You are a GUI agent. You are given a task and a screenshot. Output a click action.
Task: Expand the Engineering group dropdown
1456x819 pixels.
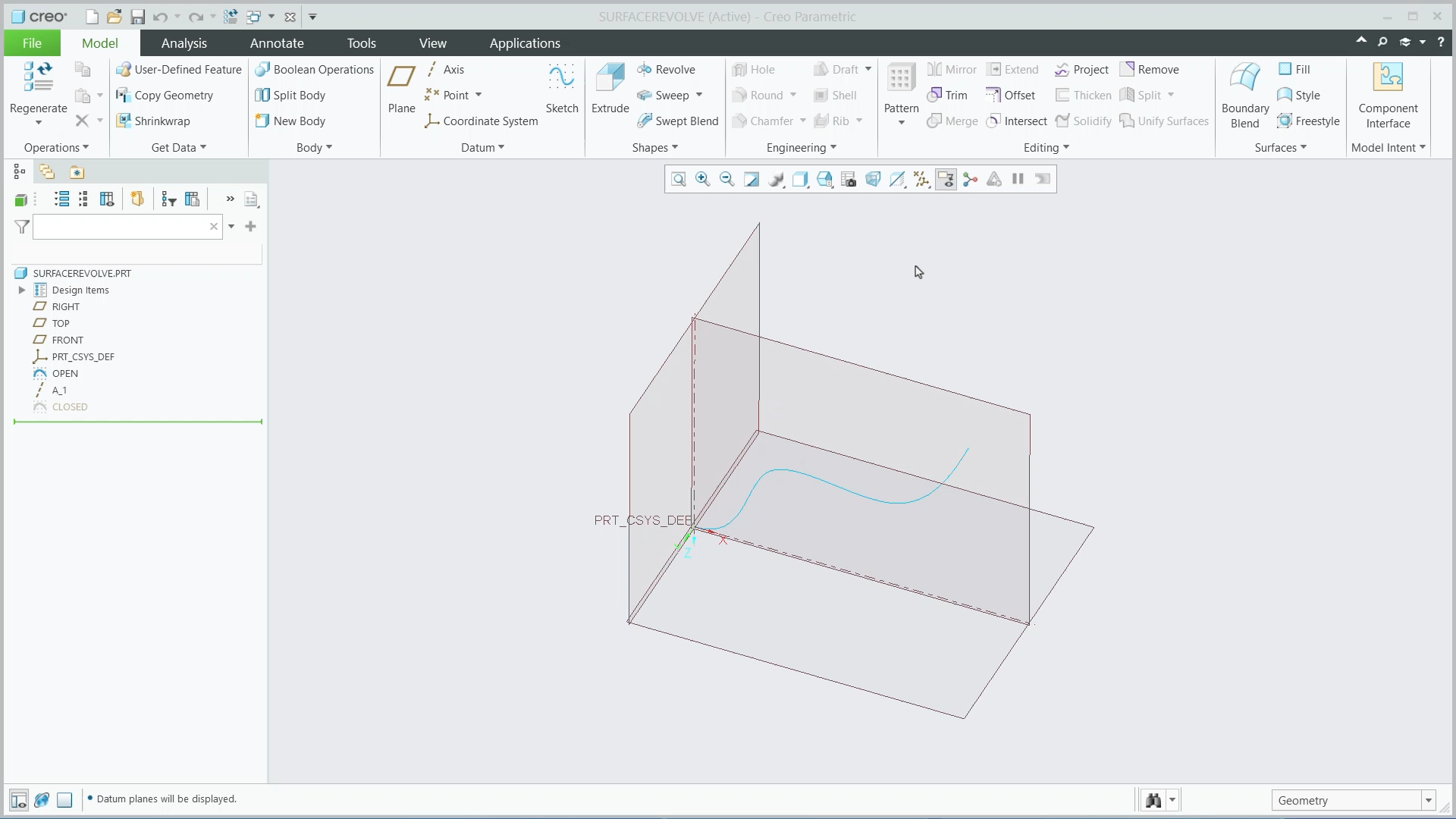pos(802,147)
